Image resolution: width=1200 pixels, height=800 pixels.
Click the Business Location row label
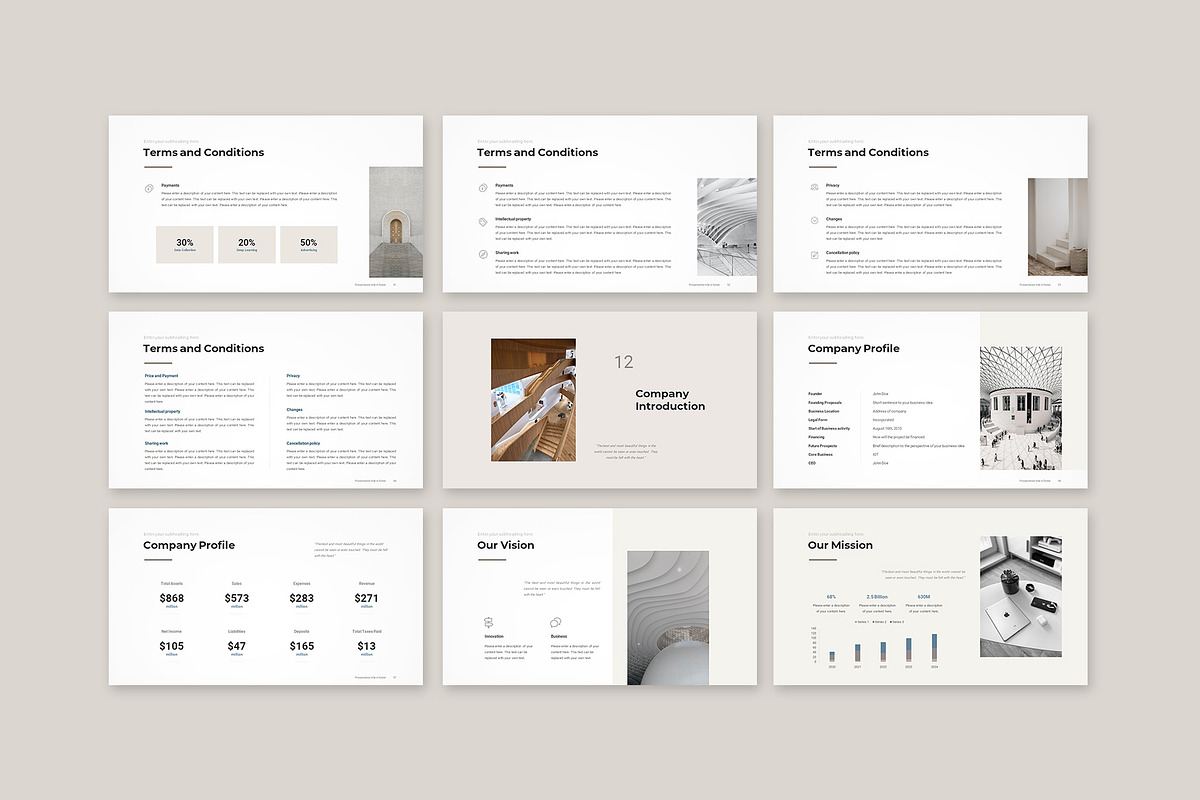[824, 411]
